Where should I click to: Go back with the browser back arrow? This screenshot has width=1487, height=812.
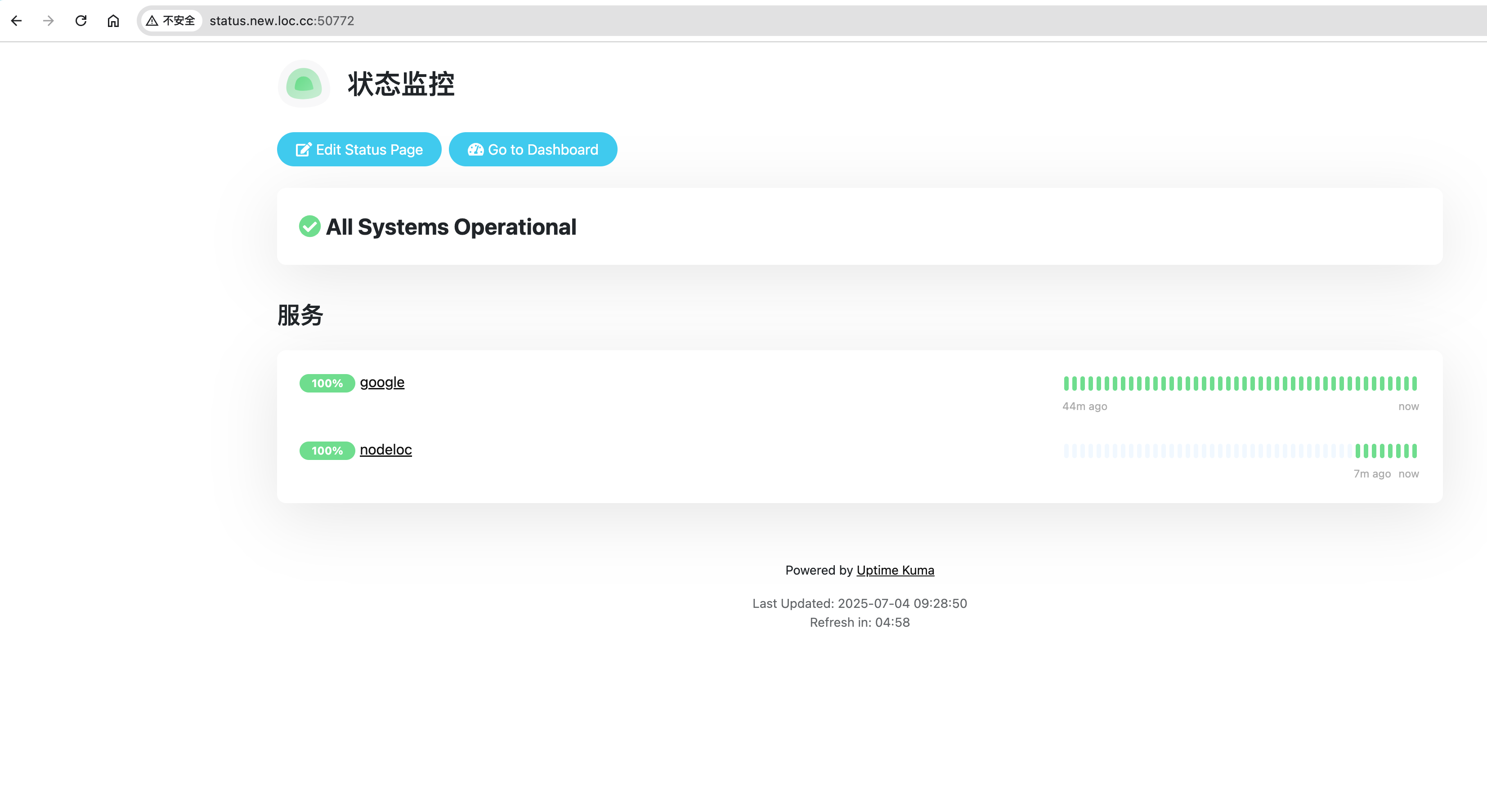coord(16,21)
